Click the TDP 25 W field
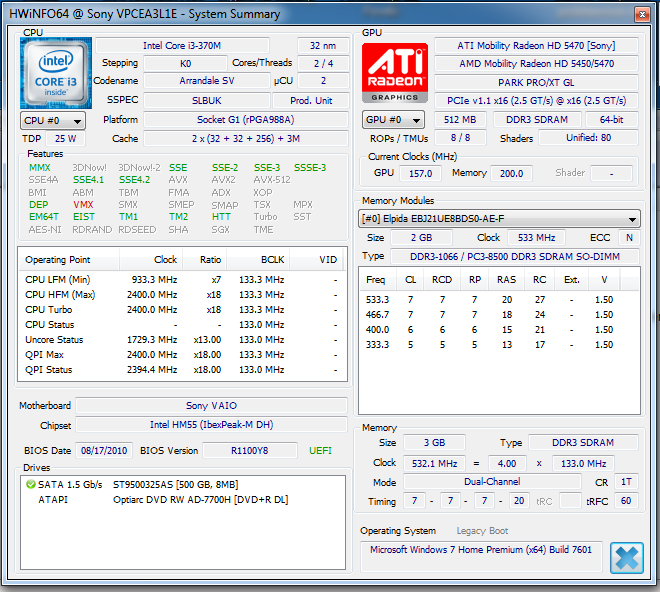 65,139
